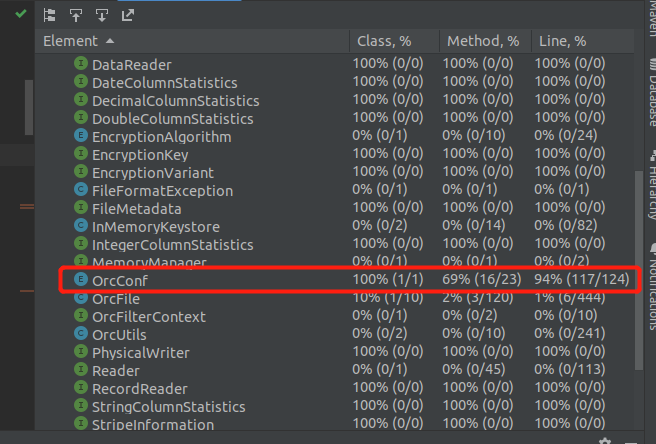The height and width of the screenshot is (444, 656).
Task: Click the DataReader interface icon
Action: [x=81, y=64]
